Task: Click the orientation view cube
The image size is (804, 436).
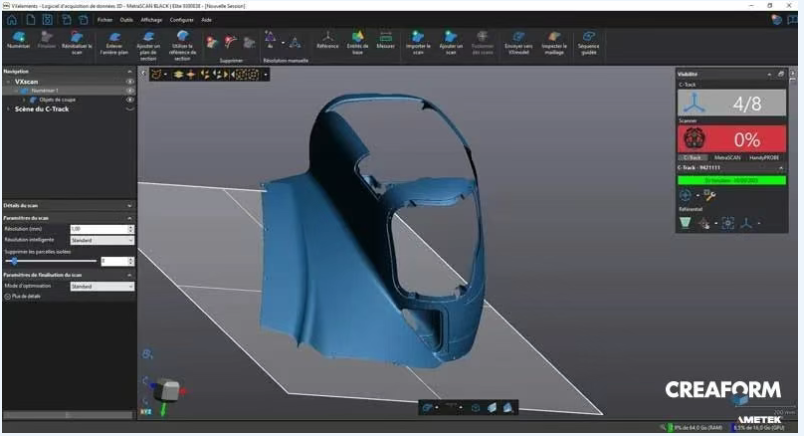Action: coord(169,390)
